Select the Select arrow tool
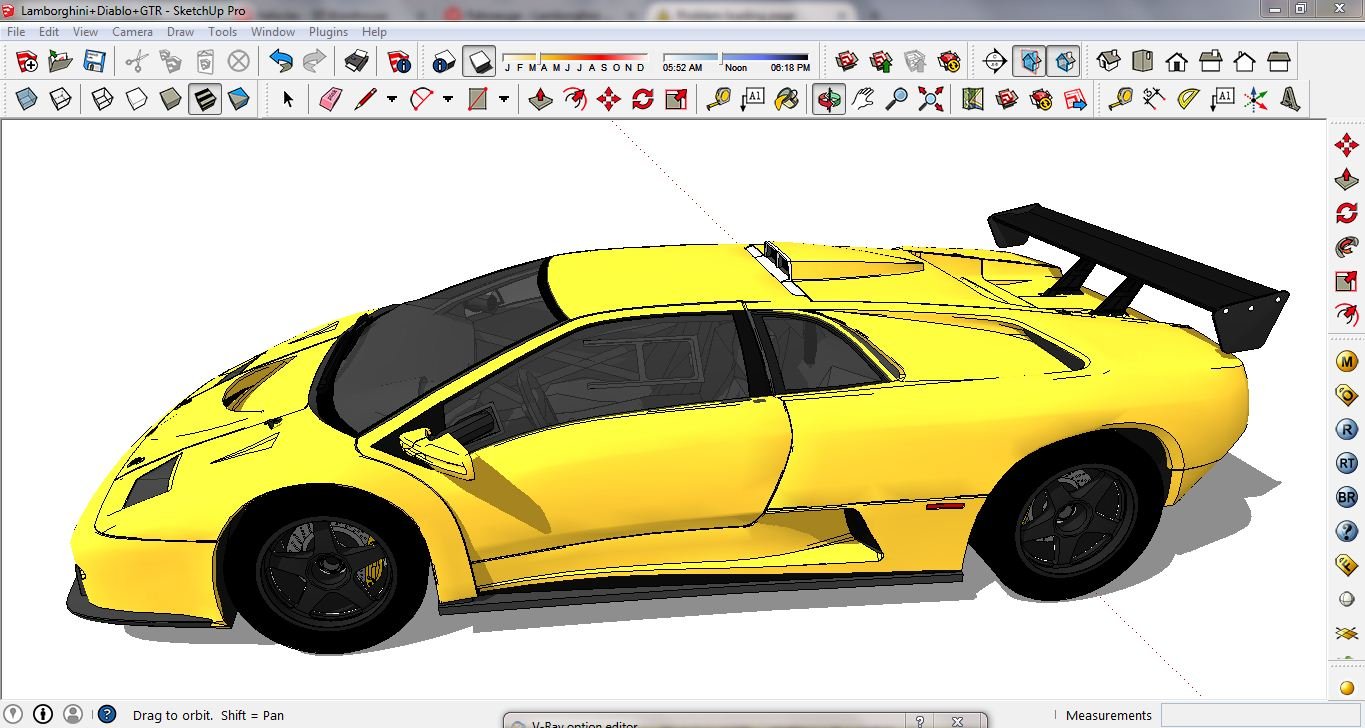Image resolution: width=1365 pixels, height=728 pixels. pyautogui.click(x=288, y=99)
